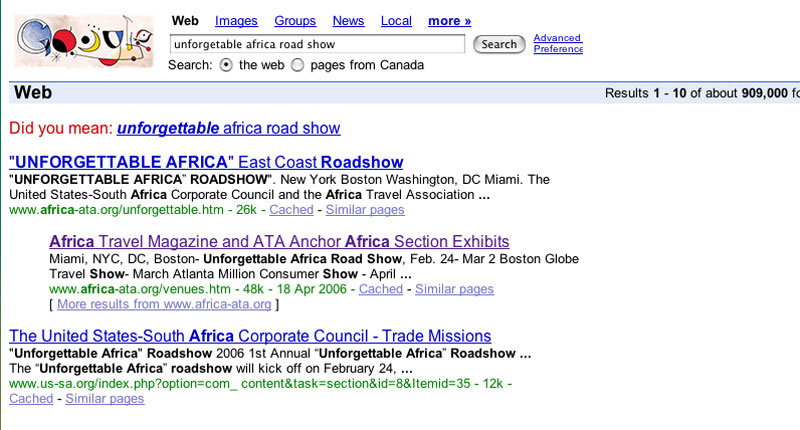Viewport: 800px width, 430px height.
Task: Switch to the News tab
Action: pos(348,21)
